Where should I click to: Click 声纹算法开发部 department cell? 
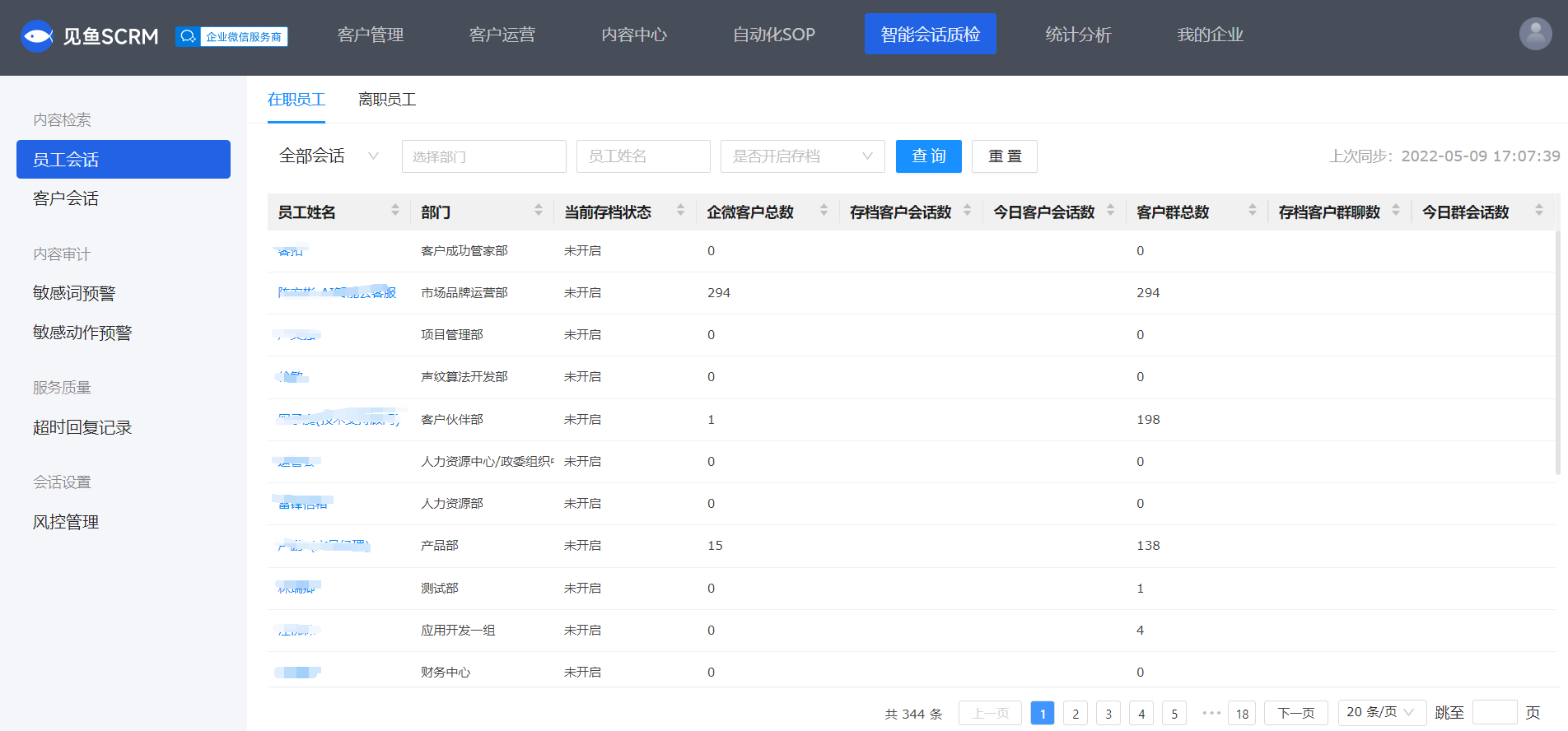pos(464,376)
